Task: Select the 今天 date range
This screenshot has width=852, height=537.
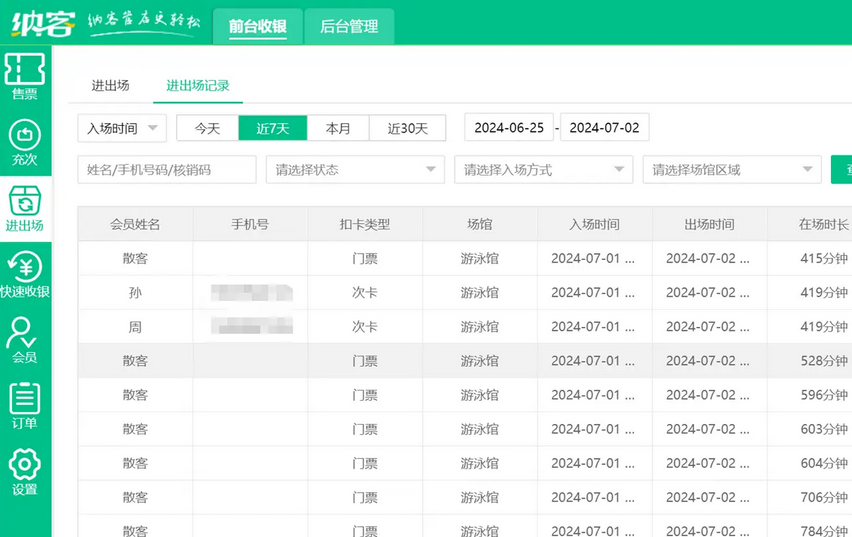Action: tap(208, 128)
